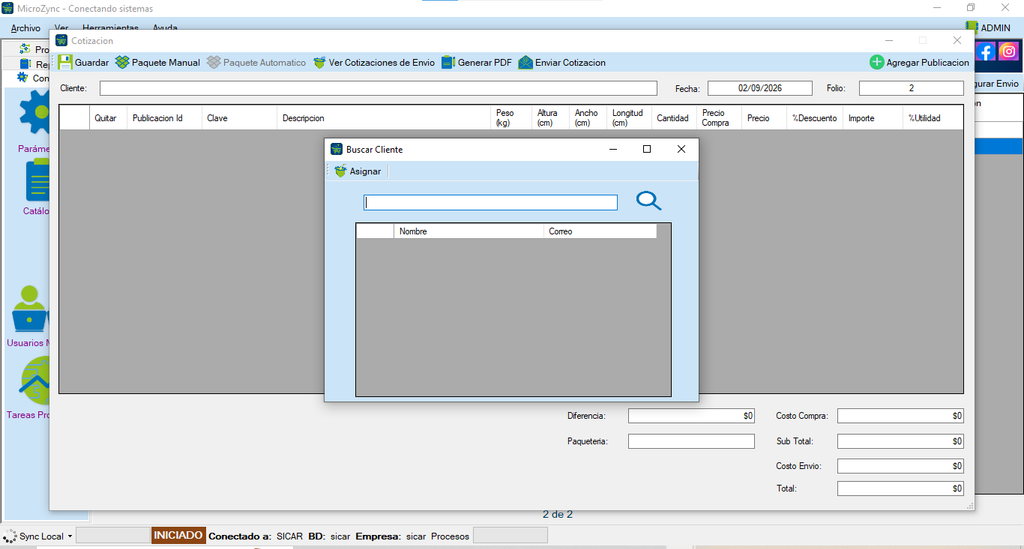The image size is (1024, 549).
Task: Click the Cantidad column header
Action: pos(673,118)
